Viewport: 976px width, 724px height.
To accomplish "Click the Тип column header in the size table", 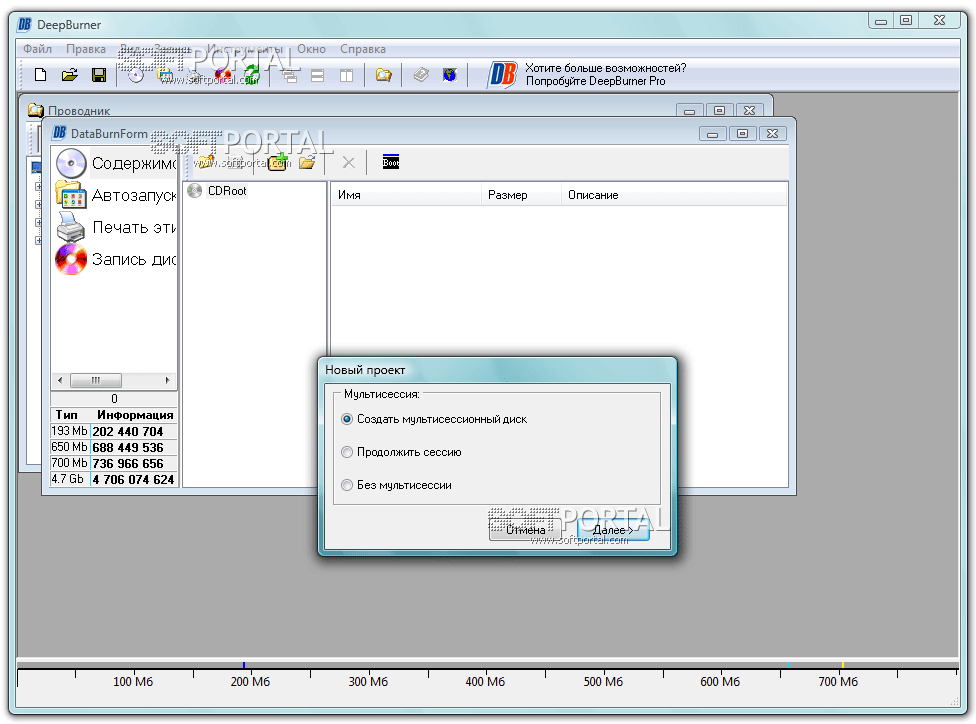I will coord(67,415).
